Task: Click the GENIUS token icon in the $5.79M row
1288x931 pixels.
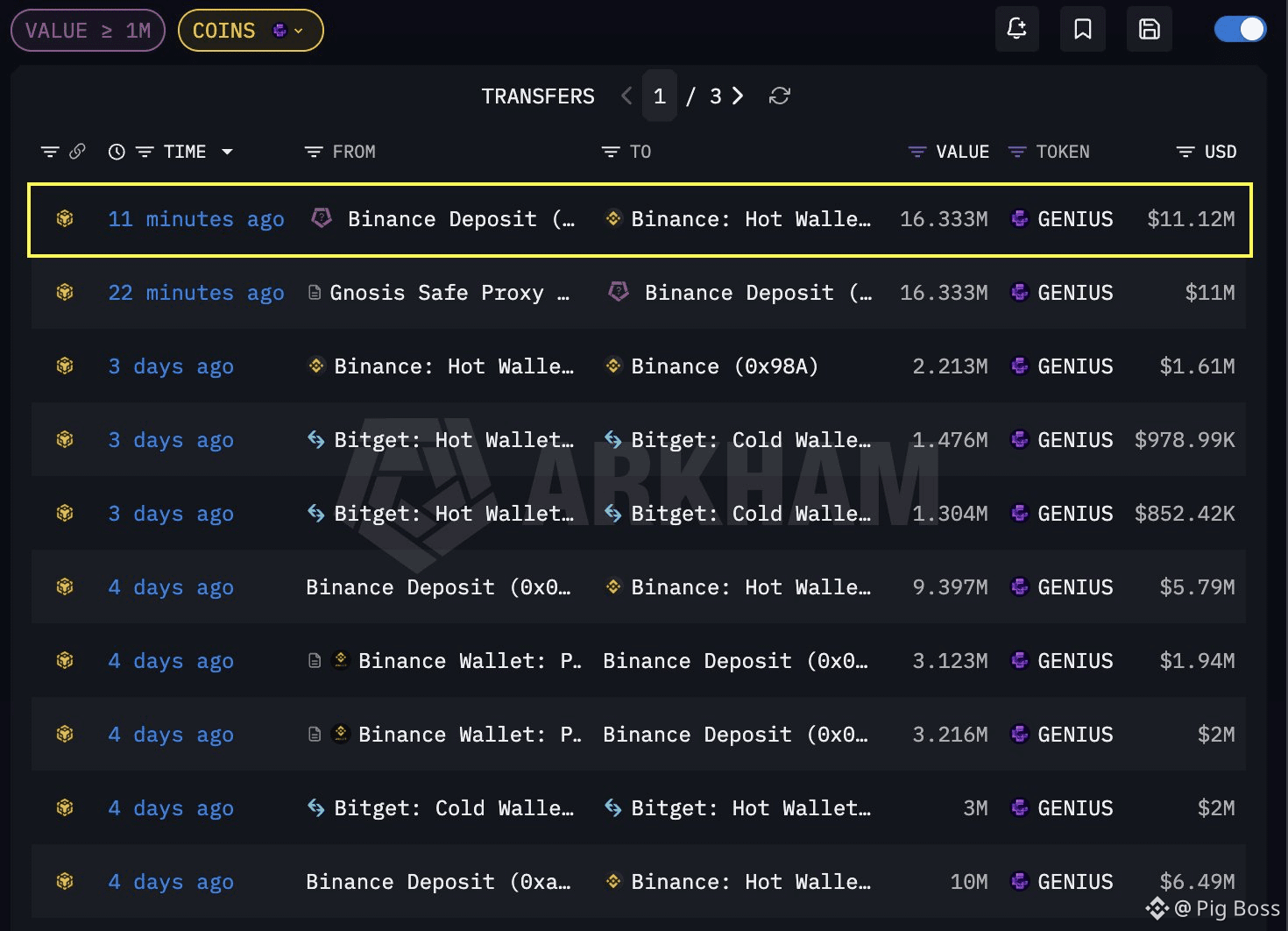Action: coord(1019,586)
